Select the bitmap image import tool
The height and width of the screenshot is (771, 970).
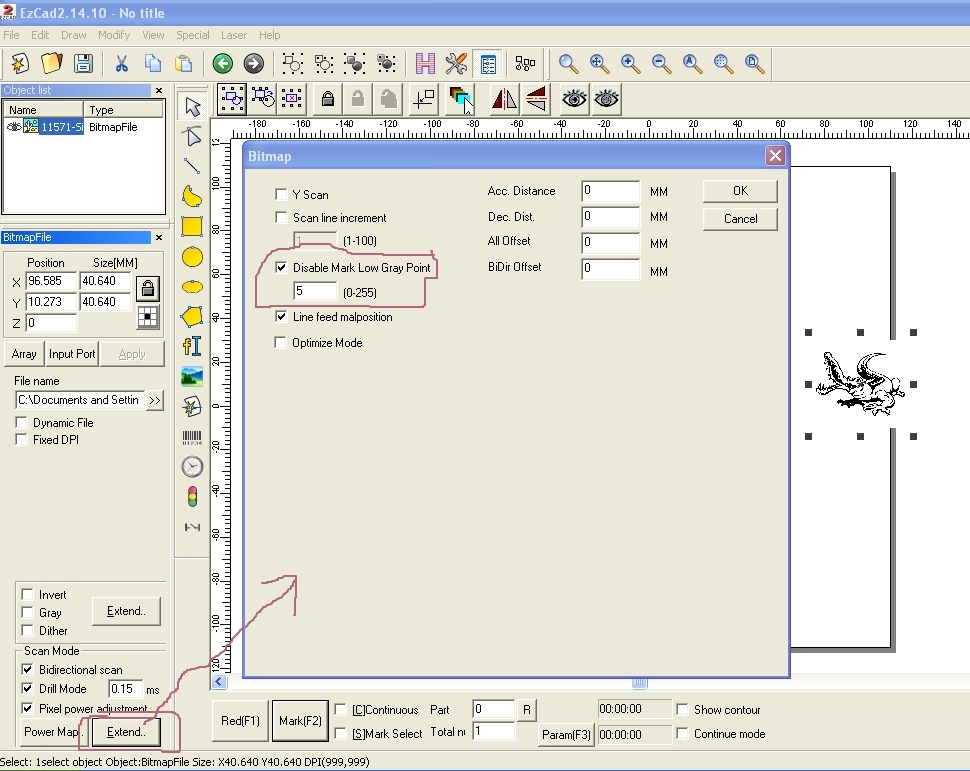coord(192,377)
